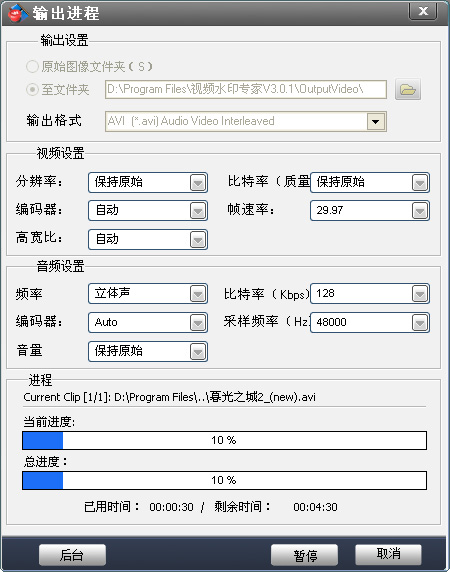Click the app logo icon in title bar

click(18, 13)
